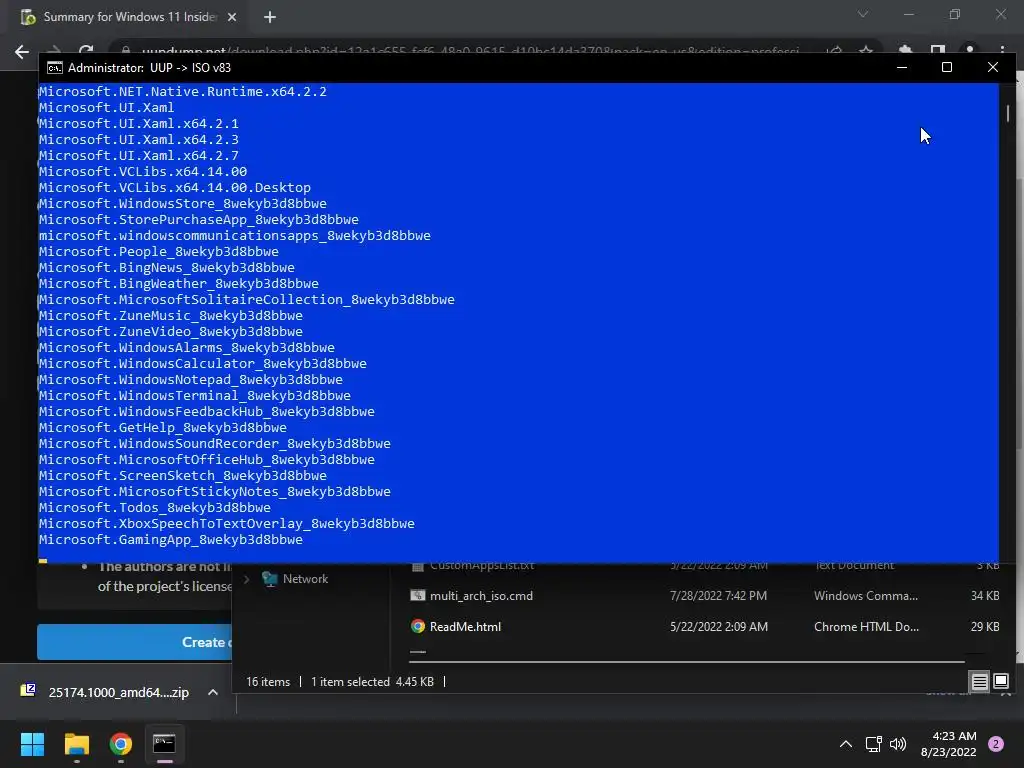Open the command prompt window system icon

pos(55,68)
